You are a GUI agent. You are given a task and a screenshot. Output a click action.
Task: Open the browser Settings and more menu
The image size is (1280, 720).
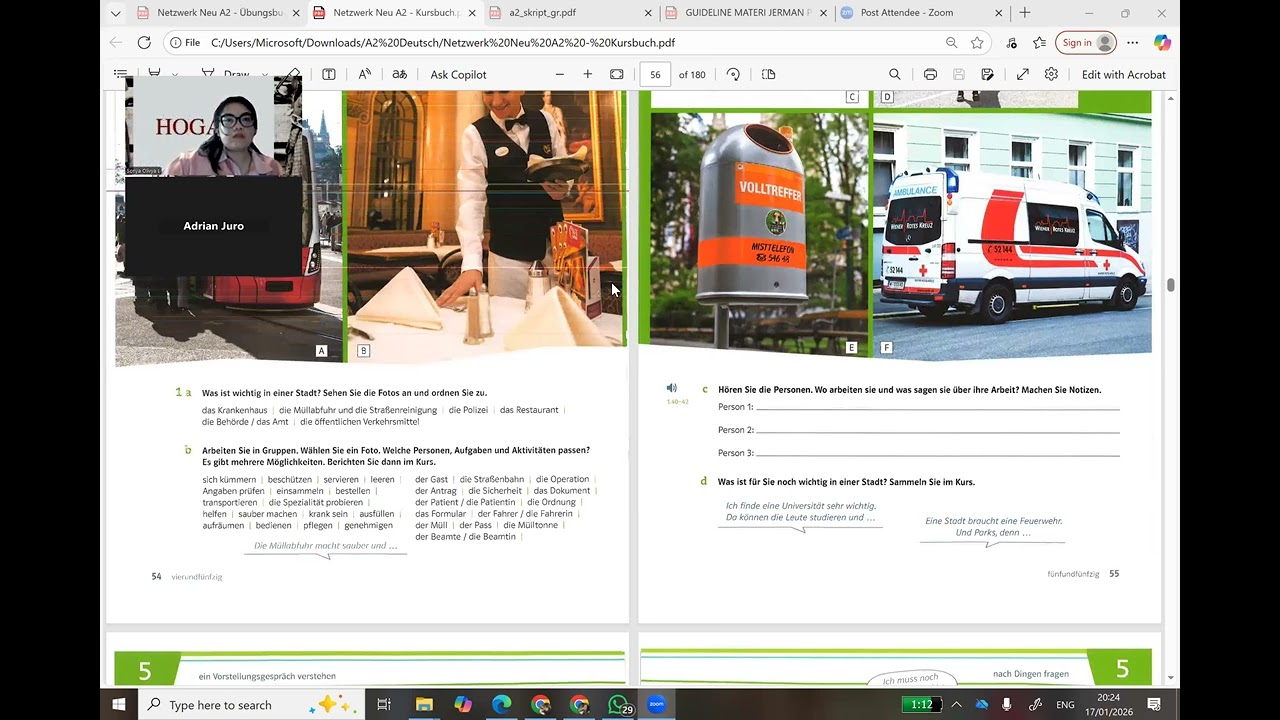coord(1133,43)
